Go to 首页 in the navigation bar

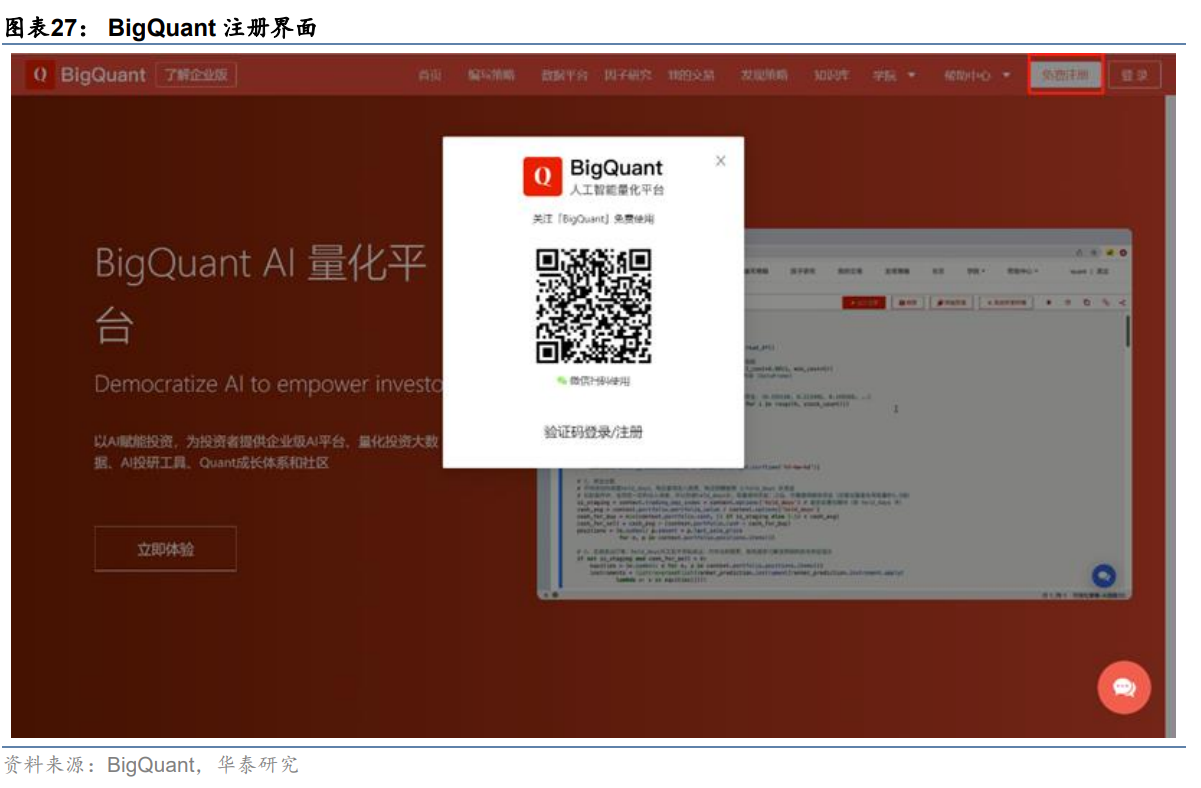[429, 76]
